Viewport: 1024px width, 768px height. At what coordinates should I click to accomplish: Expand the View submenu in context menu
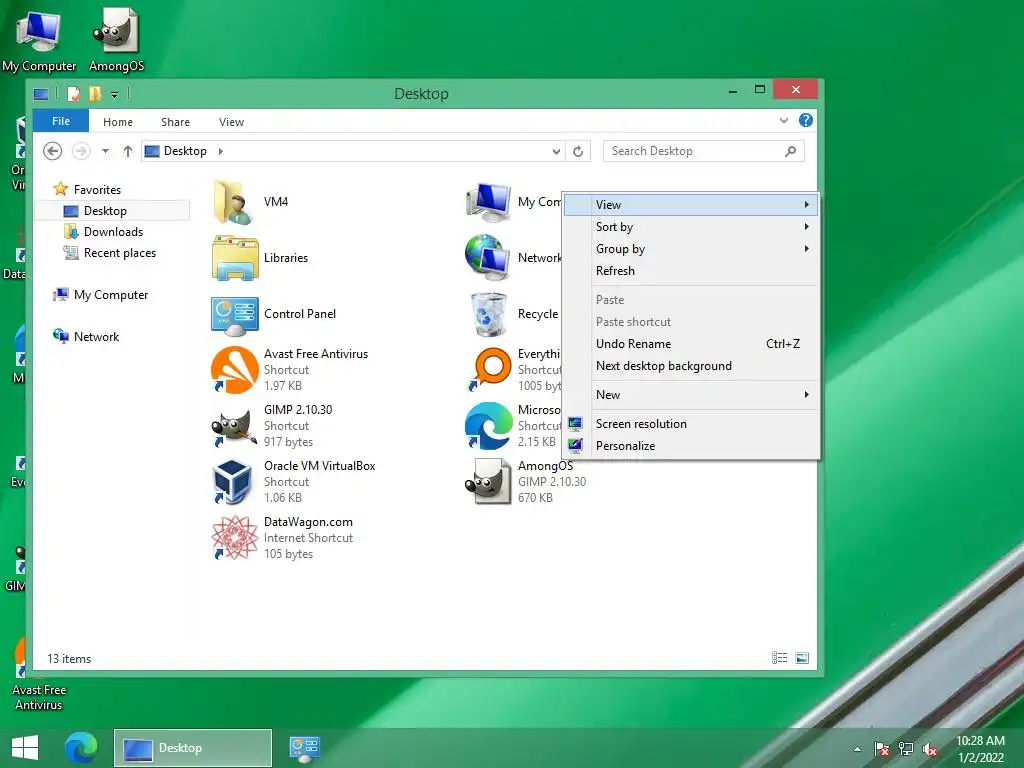click(691, 205)
